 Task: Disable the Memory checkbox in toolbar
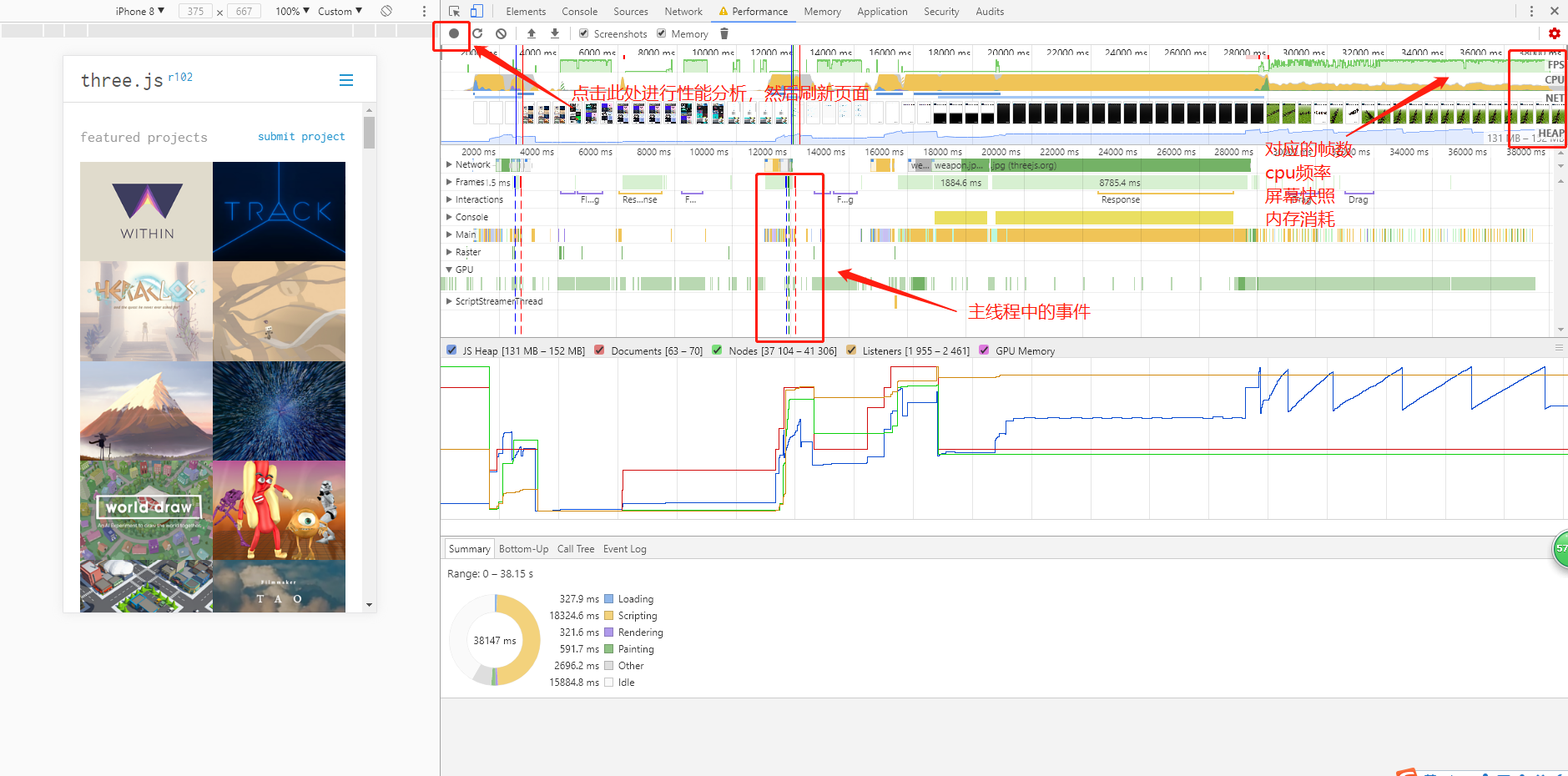click(661, 33)
